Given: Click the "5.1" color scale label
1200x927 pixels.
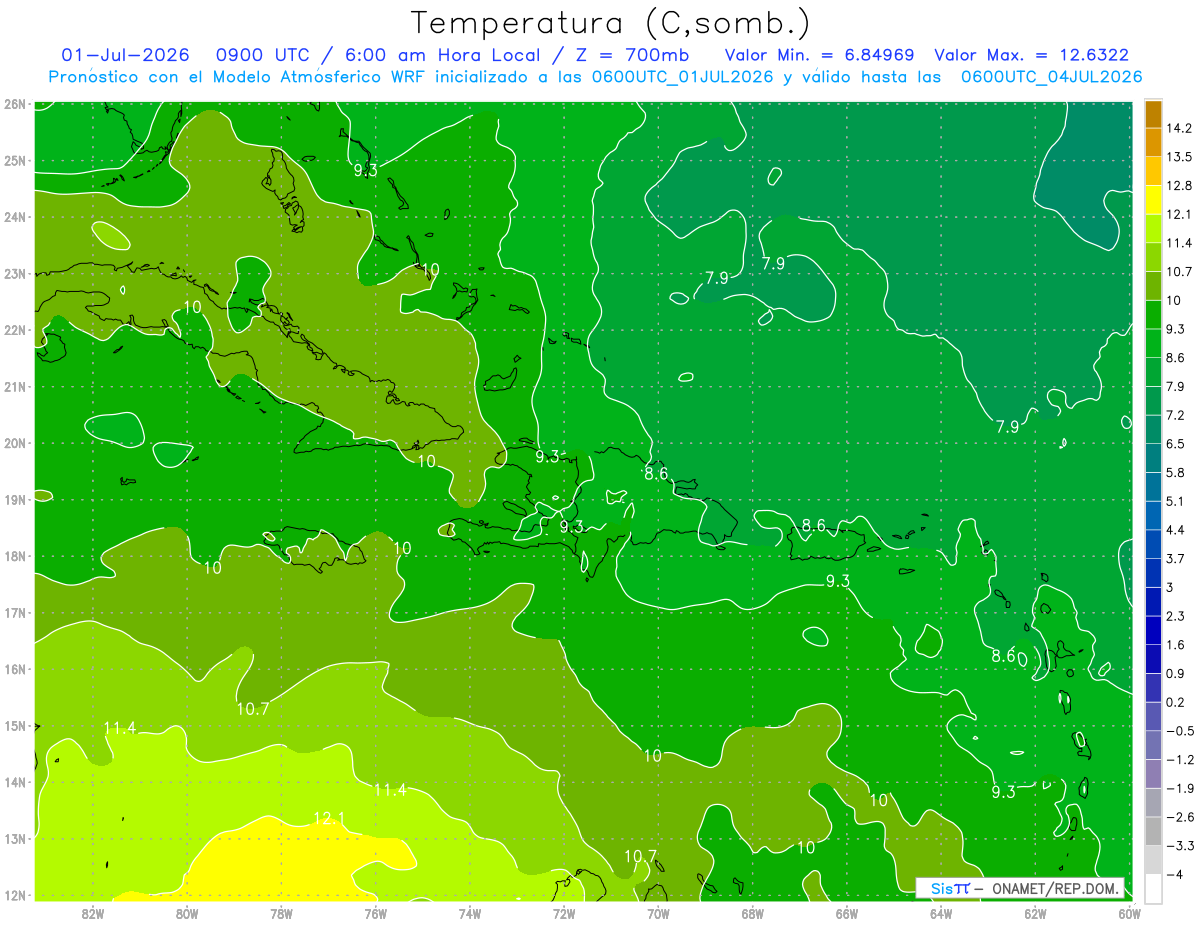Looking at the screenshot, I should tap(1177, 501).
